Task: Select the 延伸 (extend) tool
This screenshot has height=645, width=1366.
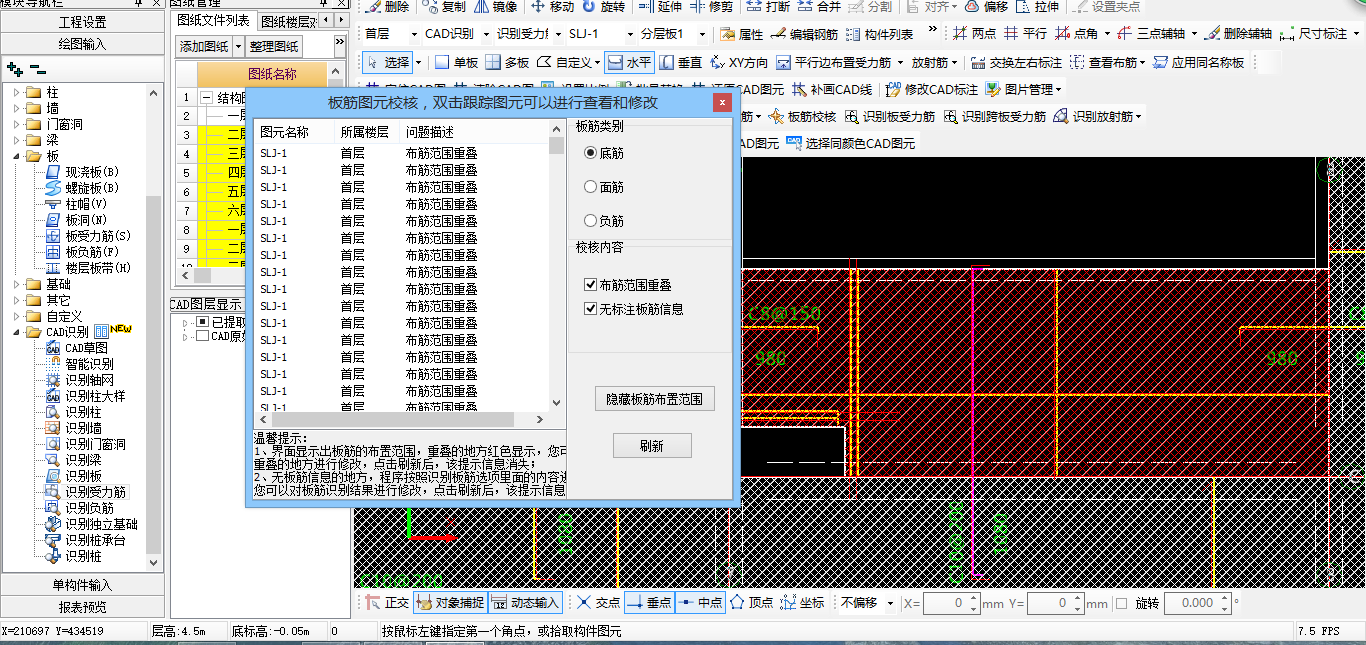Action: click(660, 7)
